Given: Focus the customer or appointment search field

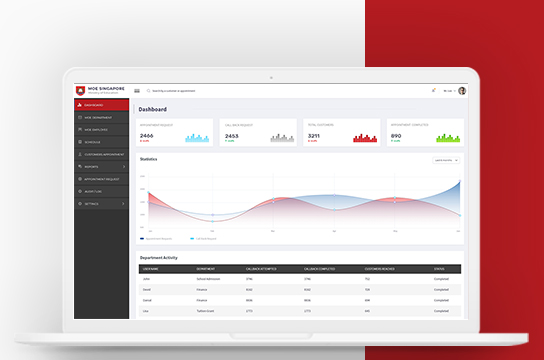Looking at the screenshot, I should (x=173, y=91).
